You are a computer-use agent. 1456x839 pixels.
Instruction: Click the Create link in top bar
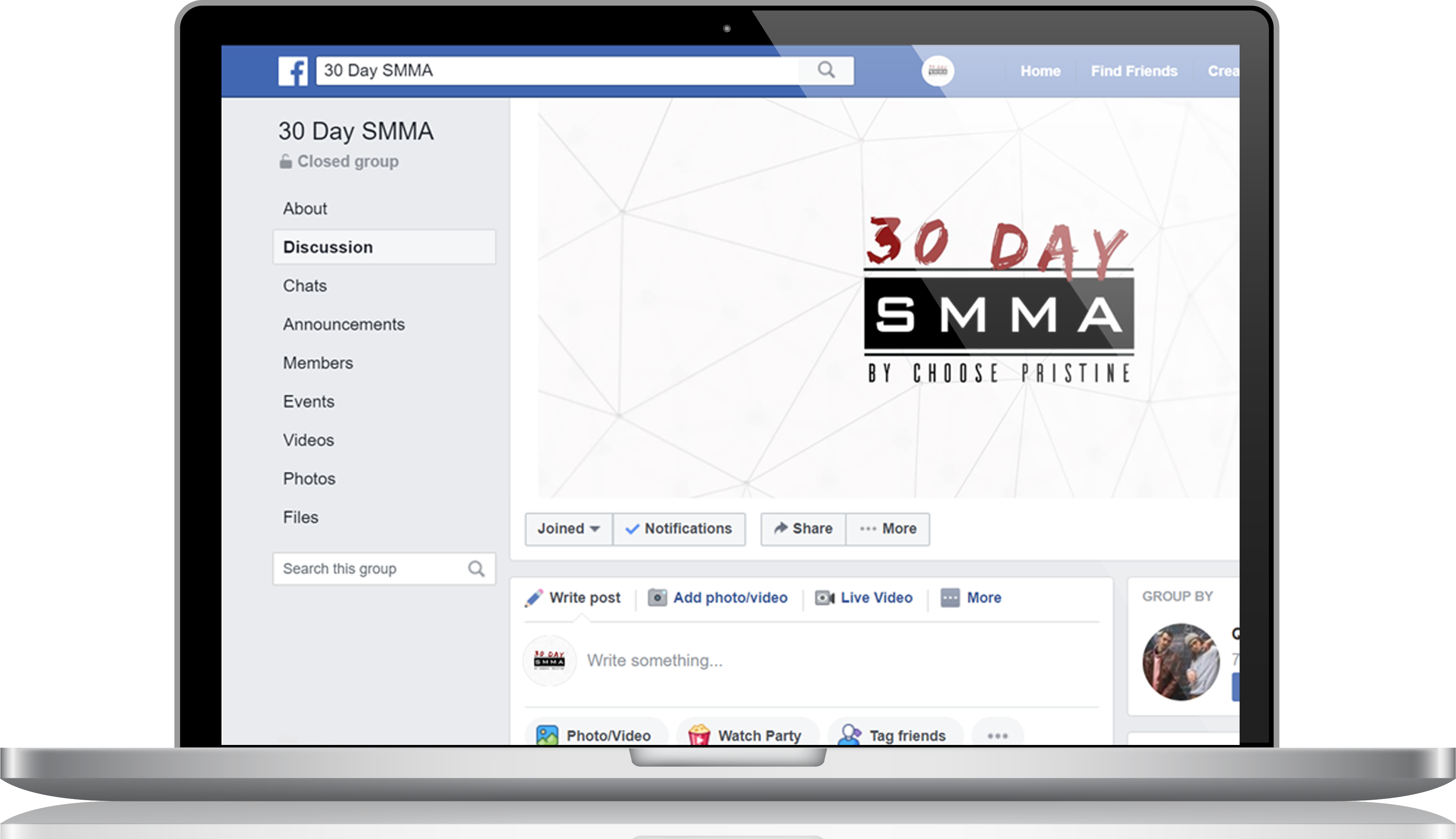[x=1223, y=71]
